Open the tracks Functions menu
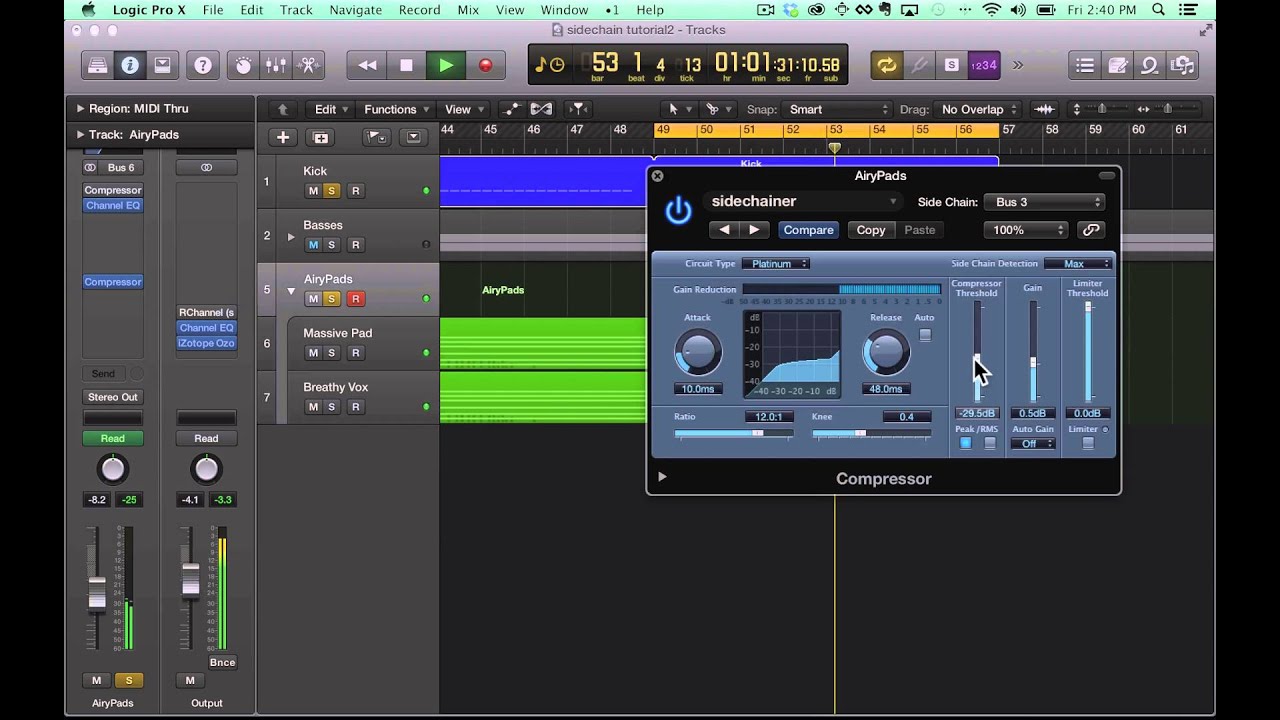The width and height of the screenshot is (1280, 720). click(396, 109)
